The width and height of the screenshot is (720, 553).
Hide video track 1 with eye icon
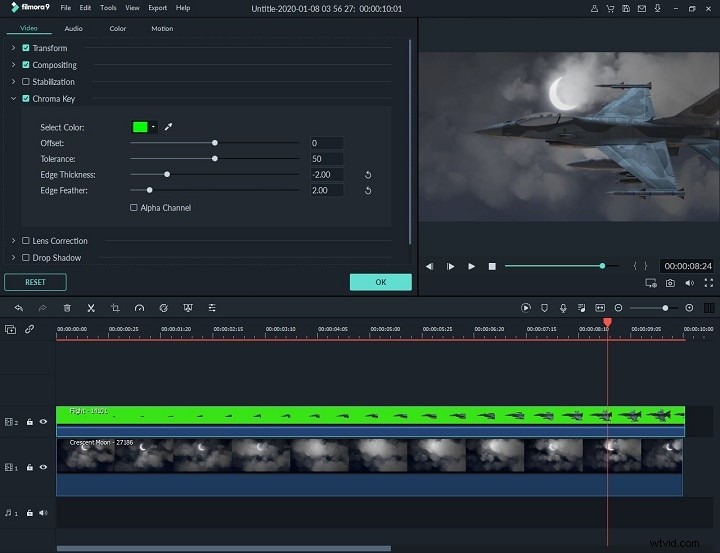(x=43, y=467)
